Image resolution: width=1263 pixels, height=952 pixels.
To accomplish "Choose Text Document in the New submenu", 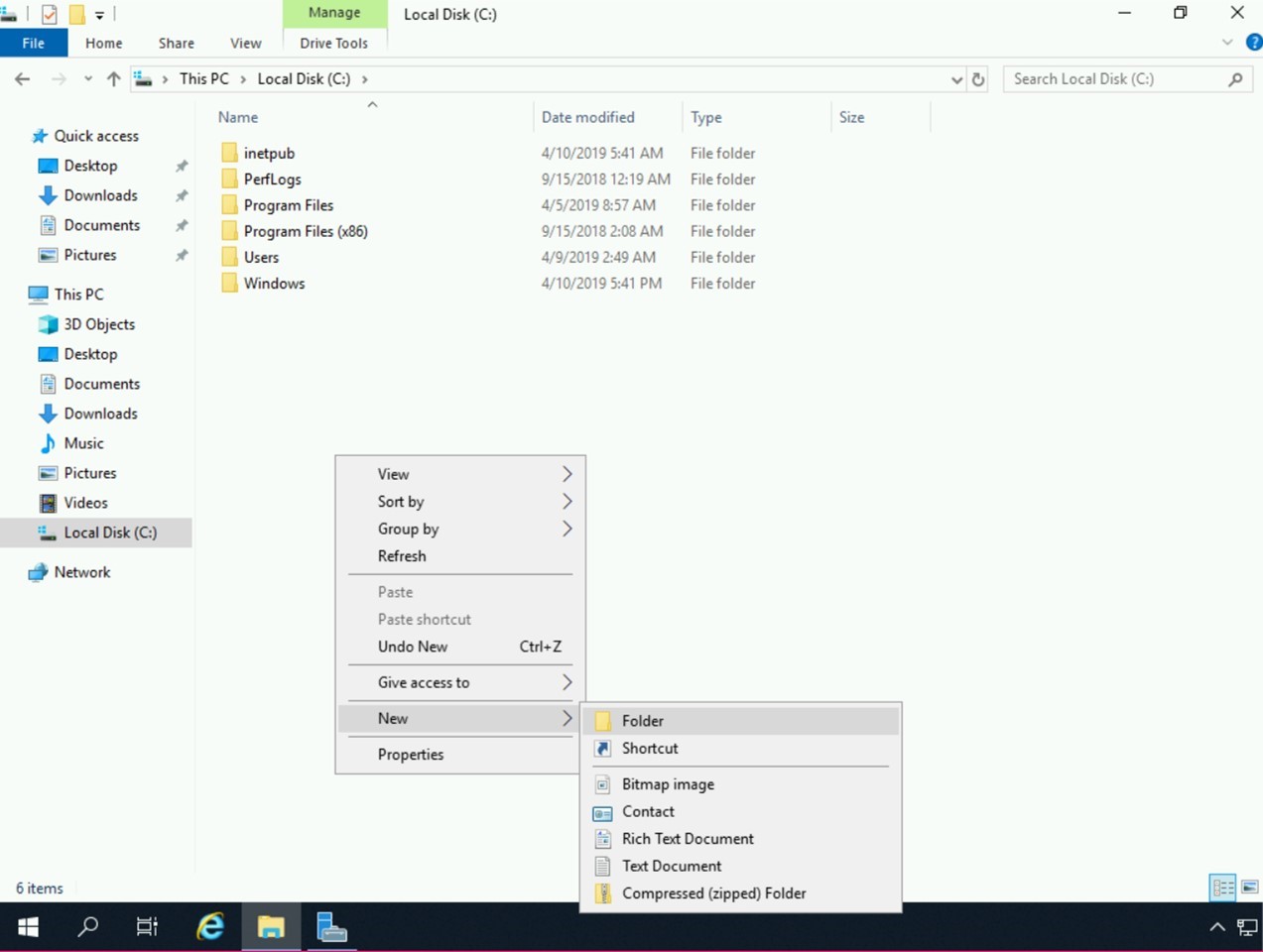I will point(671,866).
